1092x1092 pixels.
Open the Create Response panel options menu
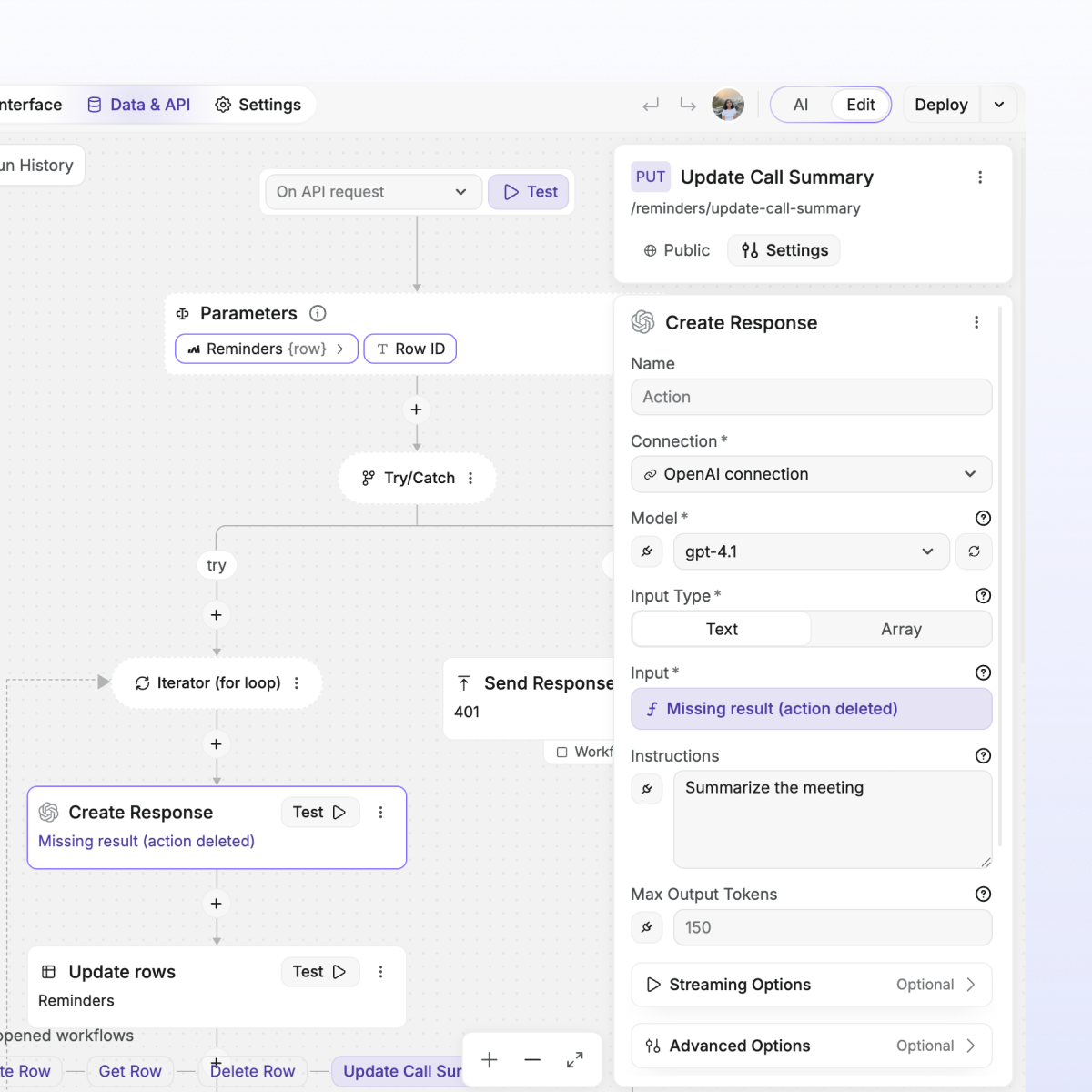pyautogui.click(x=976, y=322)
